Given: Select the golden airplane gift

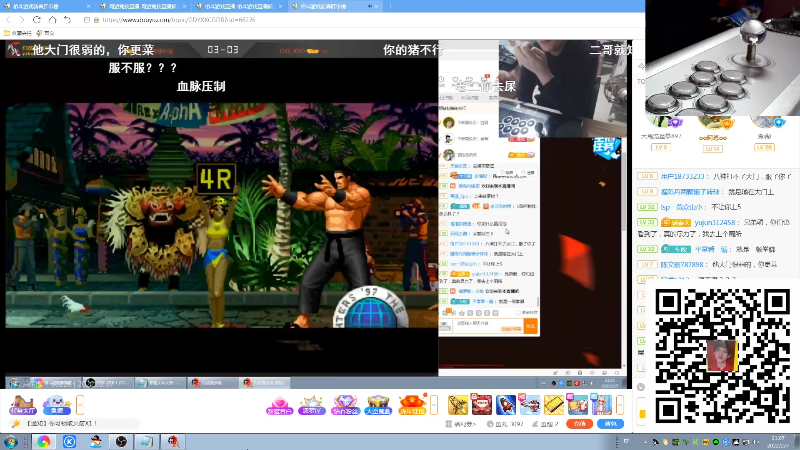Looking at the screenshot, I should tap(458, 405).
